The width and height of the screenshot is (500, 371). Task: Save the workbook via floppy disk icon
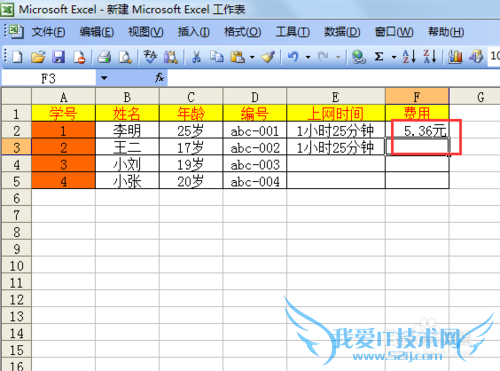point(59,57)
